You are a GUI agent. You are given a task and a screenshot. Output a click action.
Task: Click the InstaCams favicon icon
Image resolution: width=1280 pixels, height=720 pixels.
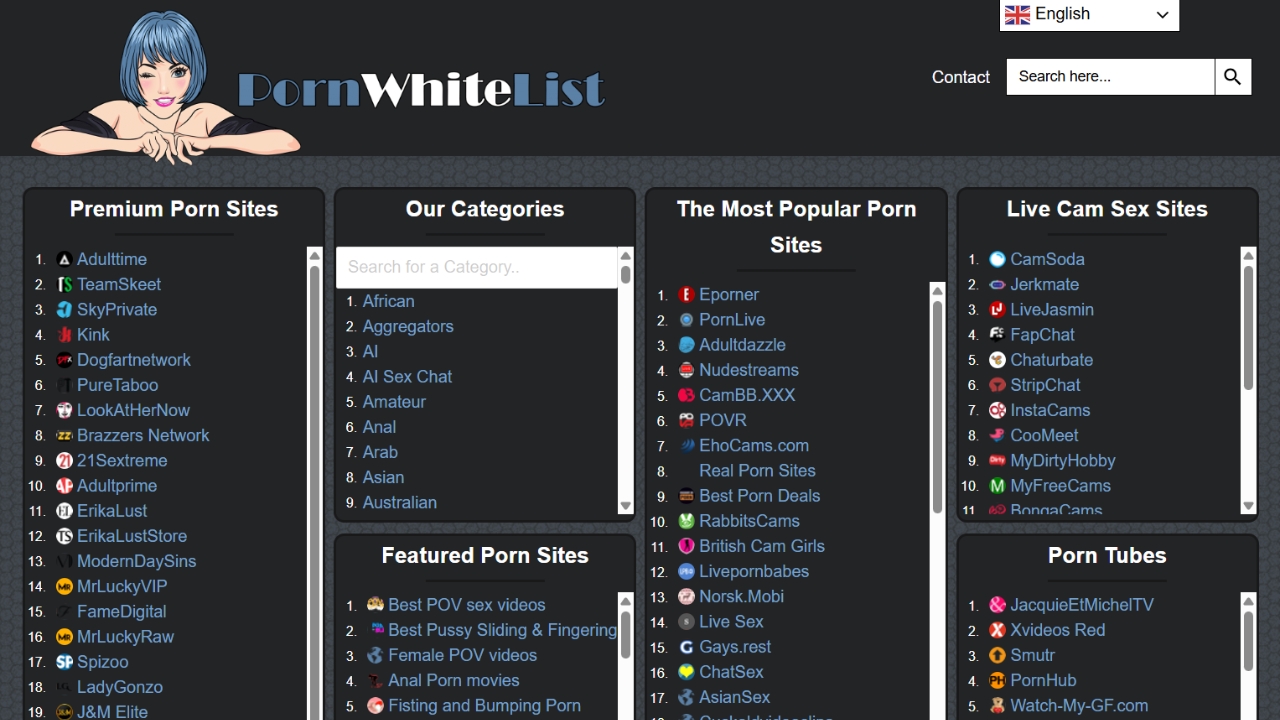point(997,410)
